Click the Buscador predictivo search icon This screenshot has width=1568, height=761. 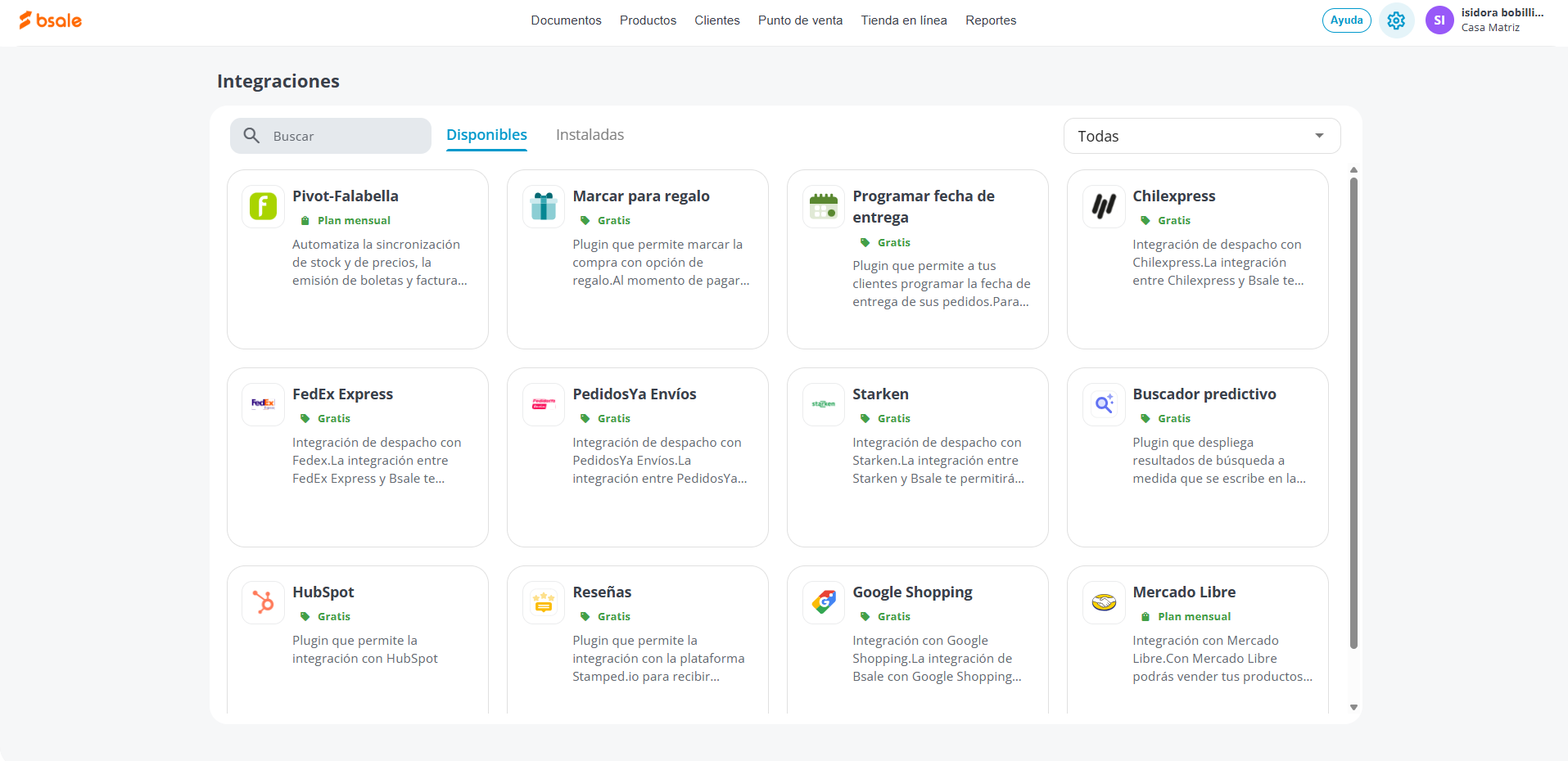[x=1104, y=404]
